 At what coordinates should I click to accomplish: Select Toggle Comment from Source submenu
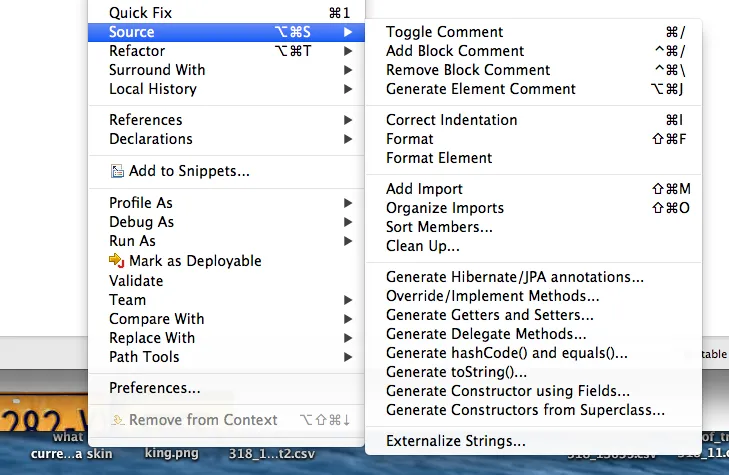444,32
